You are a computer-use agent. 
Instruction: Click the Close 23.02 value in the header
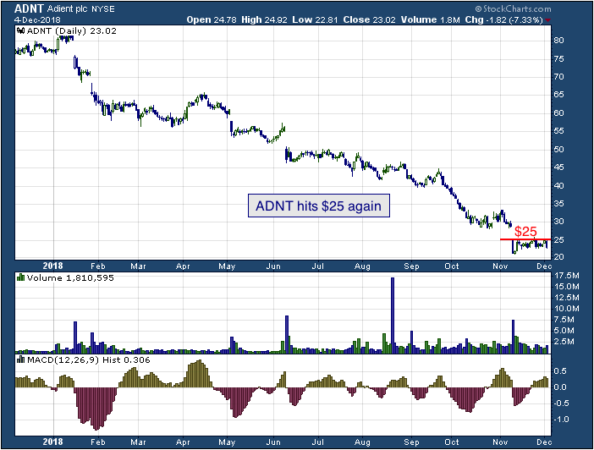tap(369, 20)
